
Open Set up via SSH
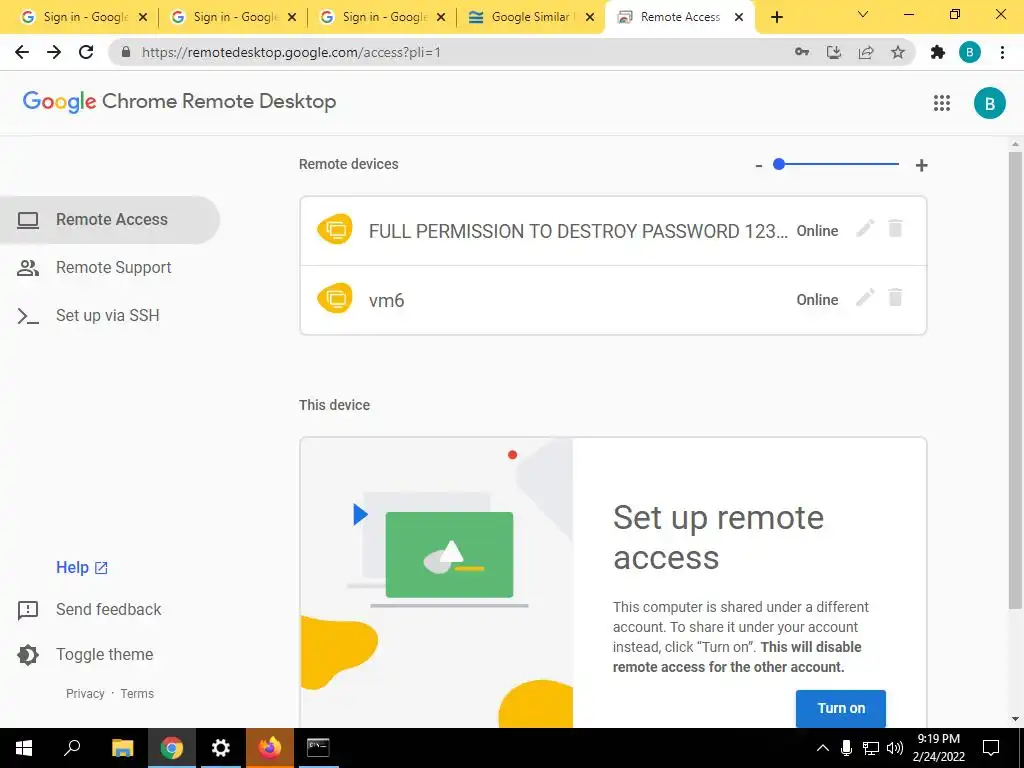[110, 315]
